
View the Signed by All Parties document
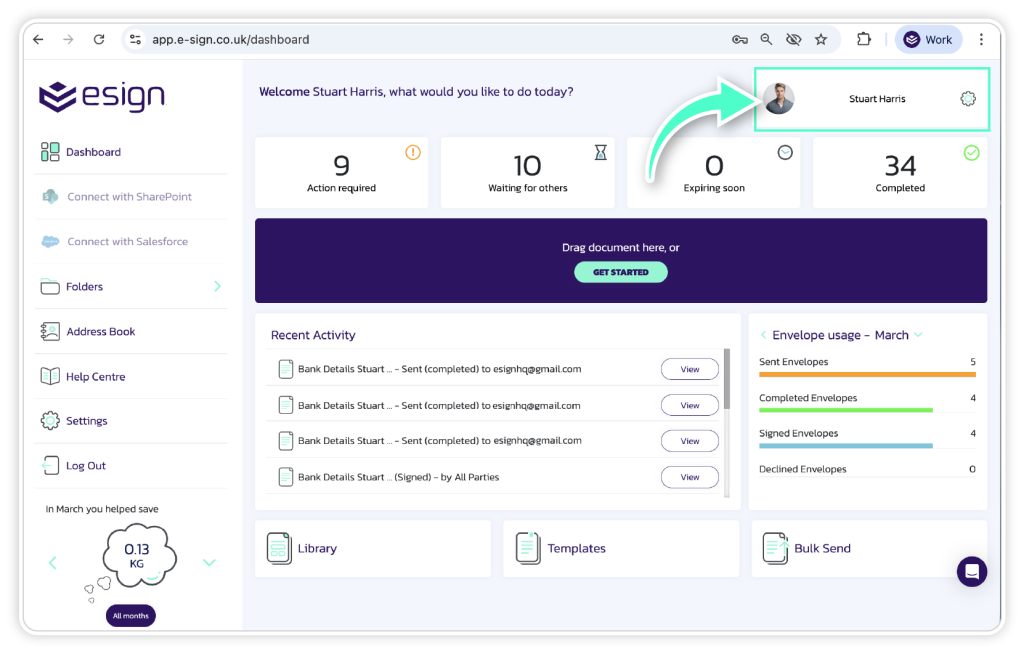point(689,477)
